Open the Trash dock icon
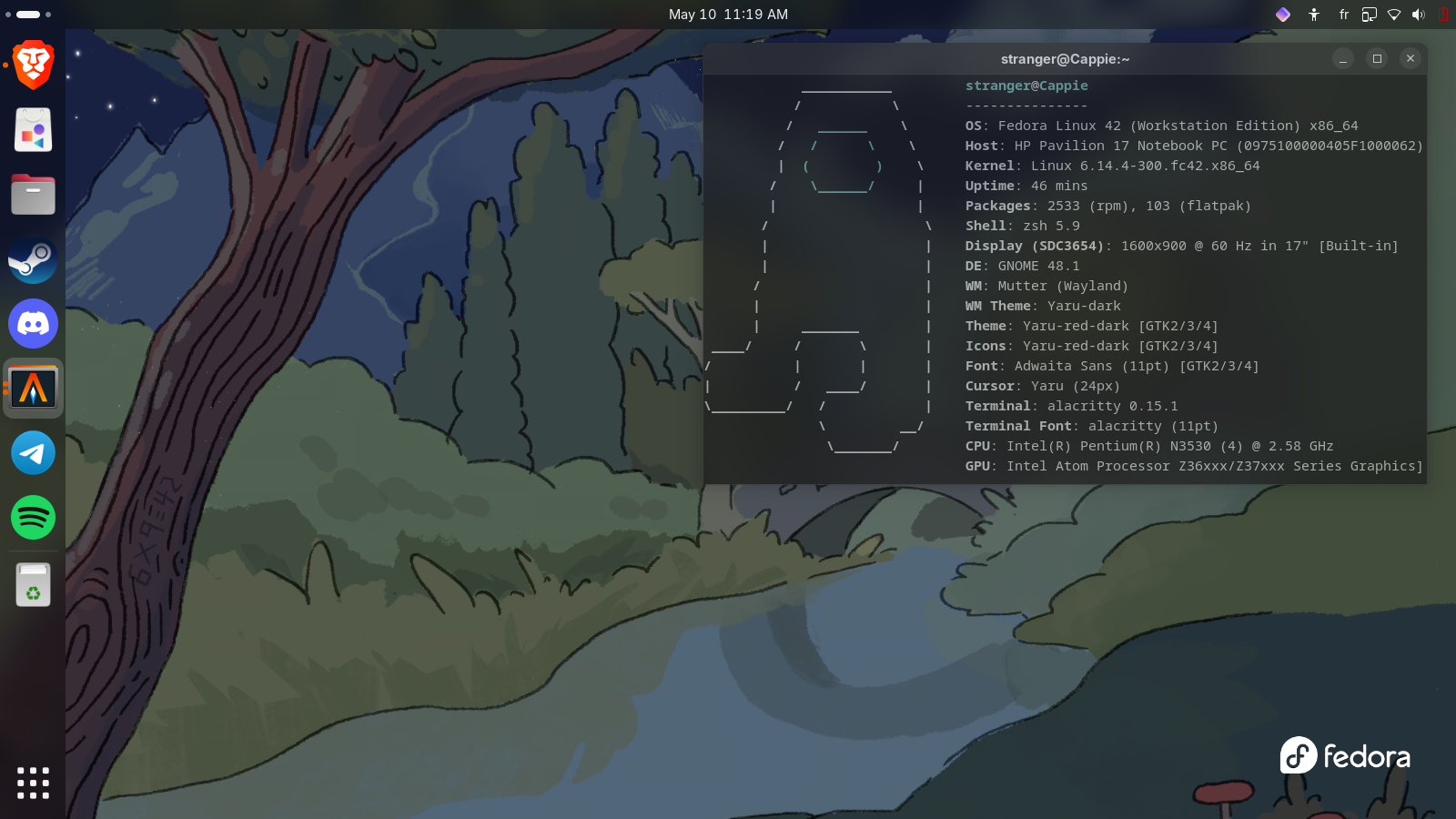 tap(33, 584)
